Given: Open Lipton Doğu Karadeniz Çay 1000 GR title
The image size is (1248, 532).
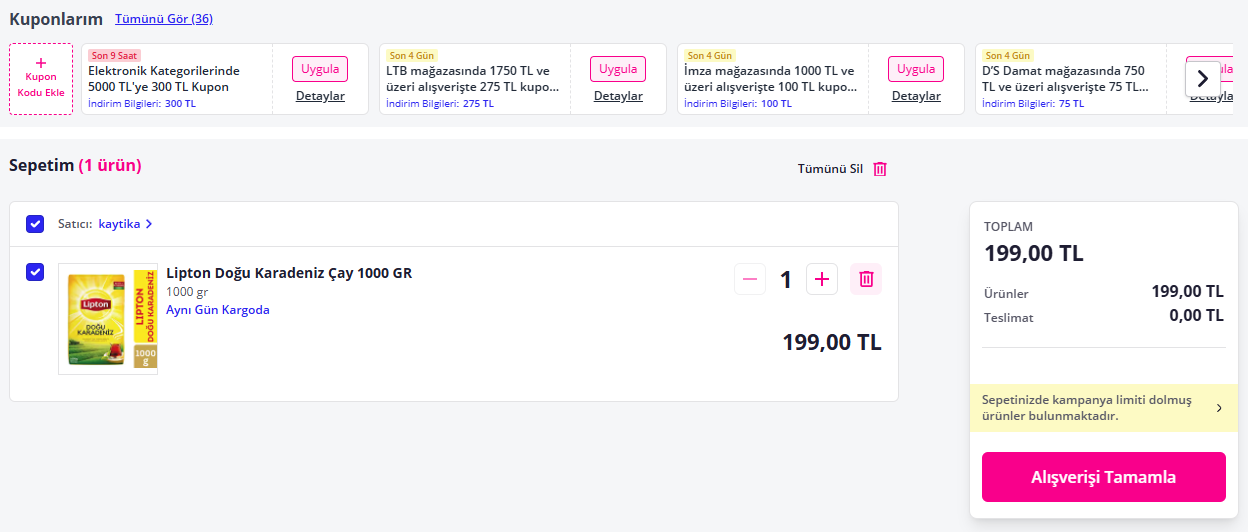Looking at the screenshot, I should tap(289, 273).
